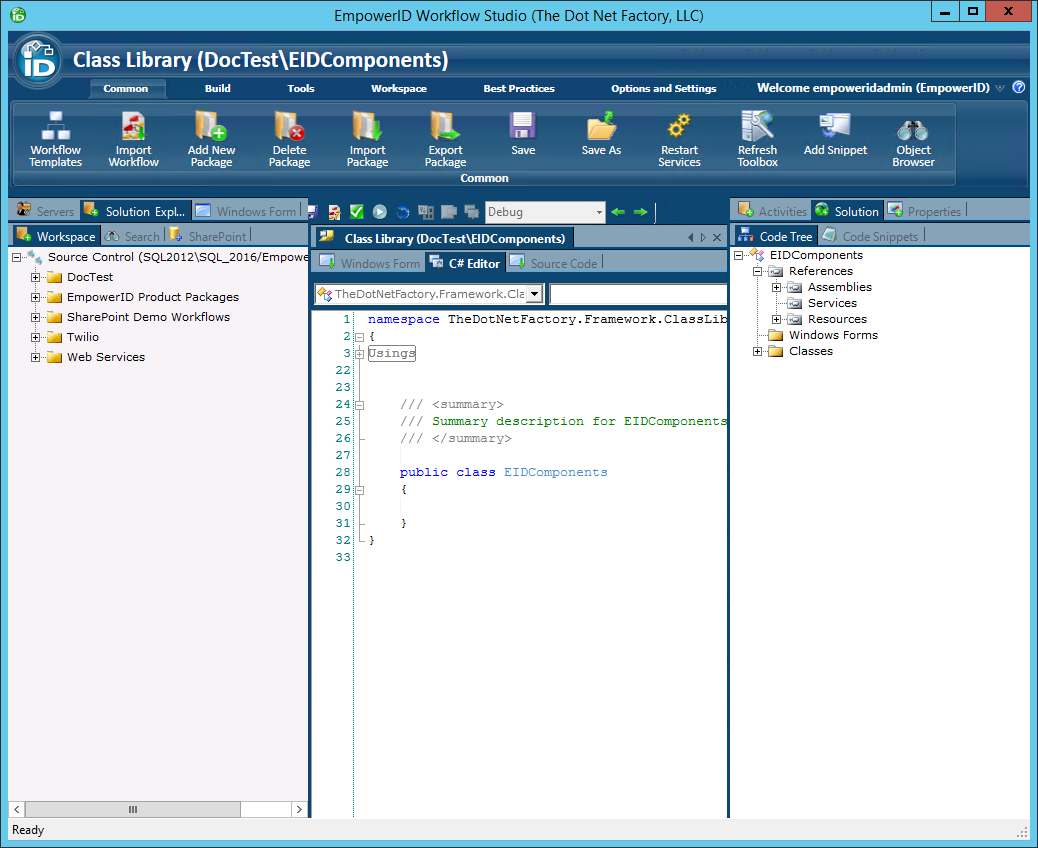This screenshot has height=848, width=1038.
Task: Click the Workflow Templates icon
Action: pyautogui.click(x=55, y=127)
